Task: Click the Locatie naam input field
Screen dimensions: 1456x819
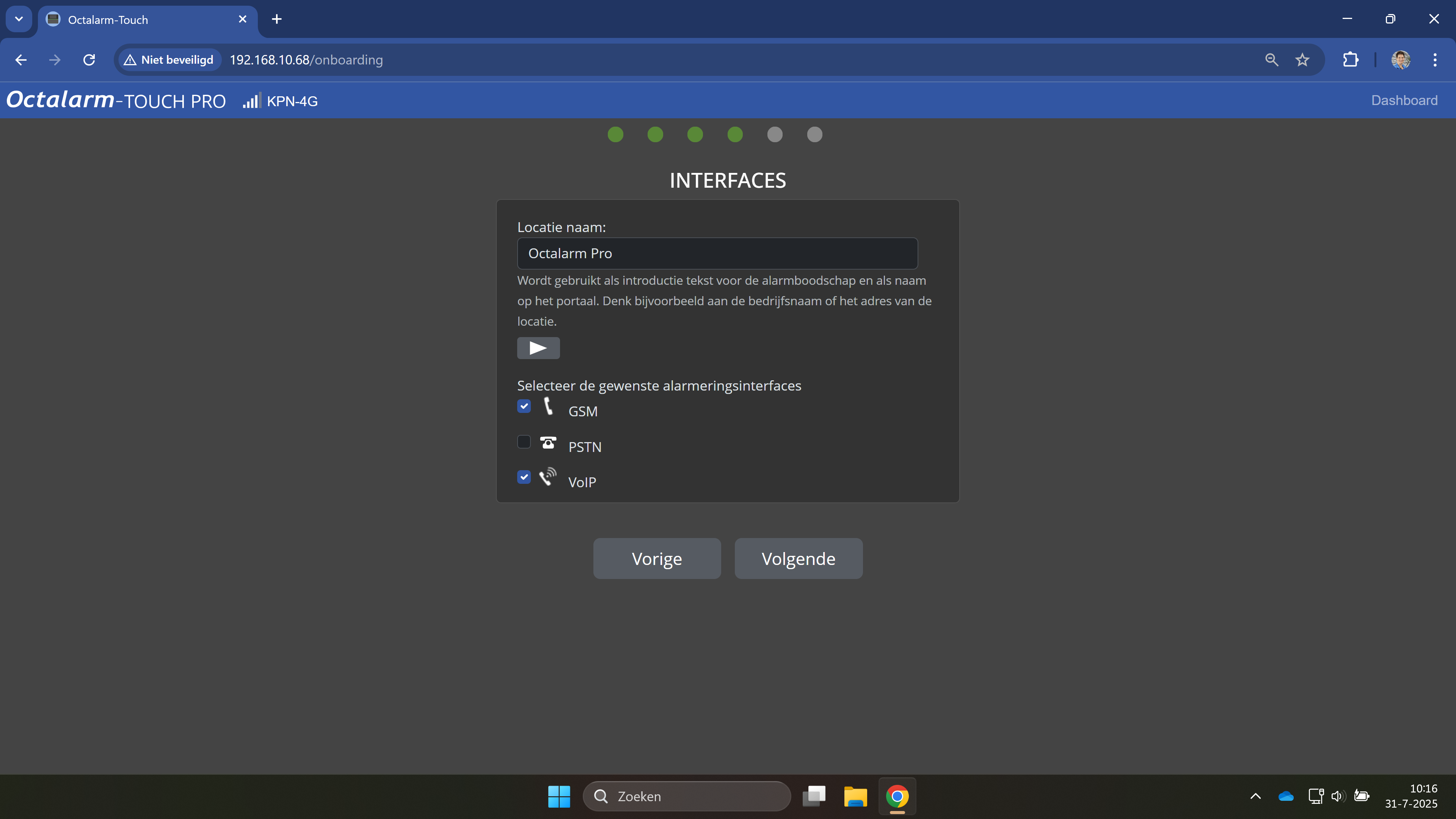Action: click(717, 254)
